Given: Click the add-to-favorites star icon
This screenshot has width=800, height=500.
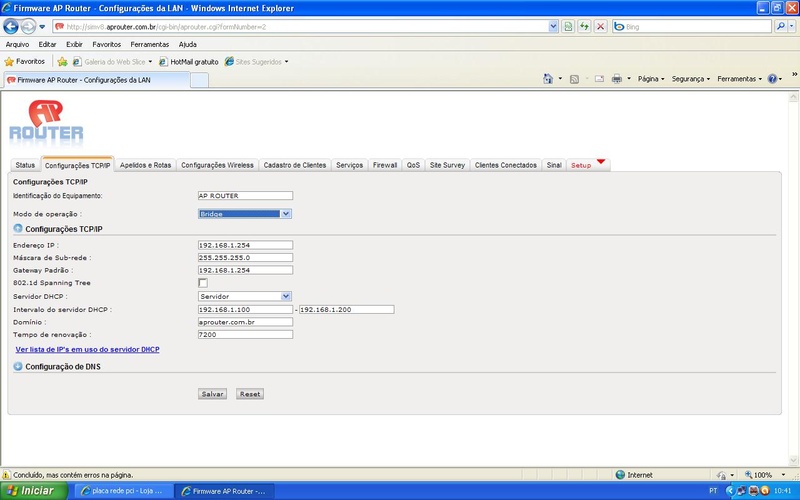Looking at the screenshot, I should click(x=62, y=62).
